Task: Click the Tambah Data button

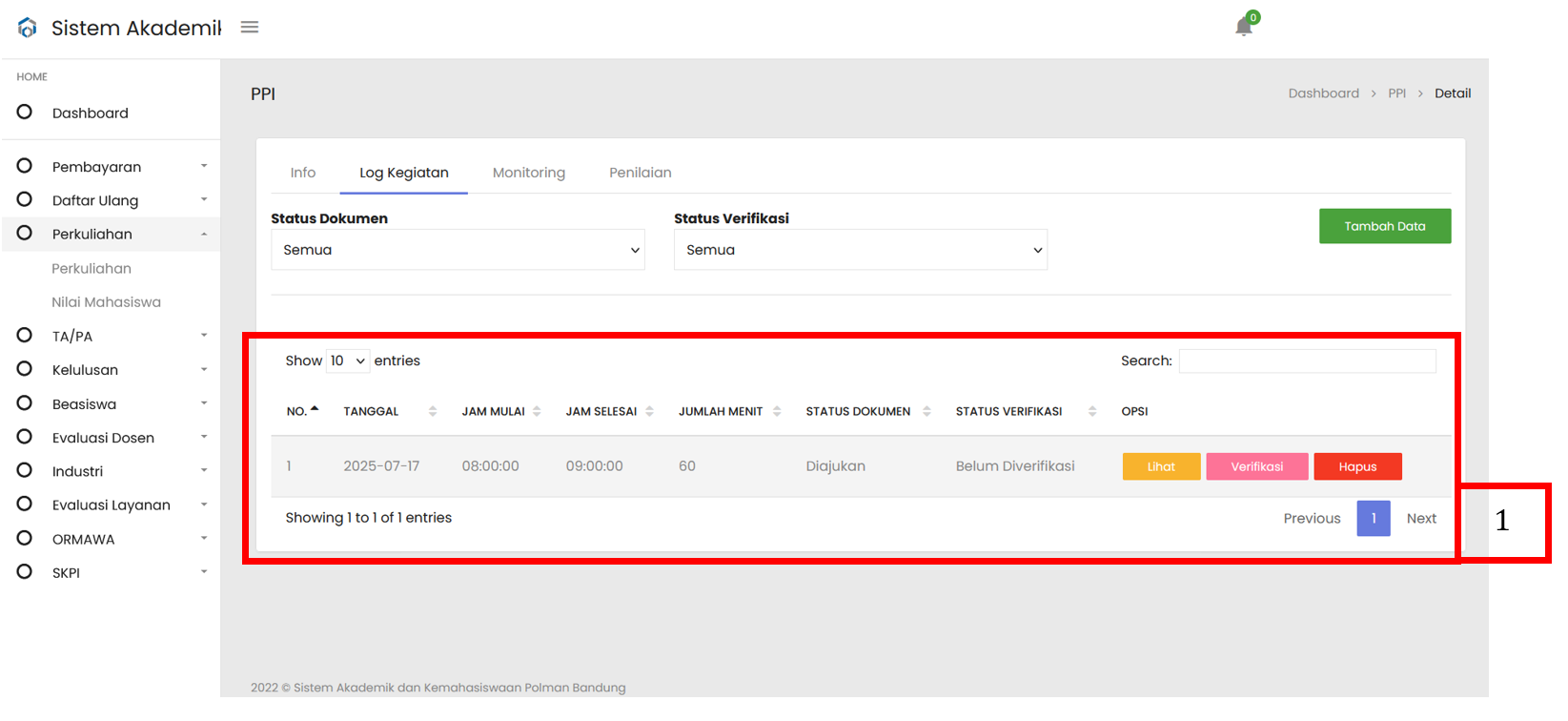Action: [x=1385, y=226]
